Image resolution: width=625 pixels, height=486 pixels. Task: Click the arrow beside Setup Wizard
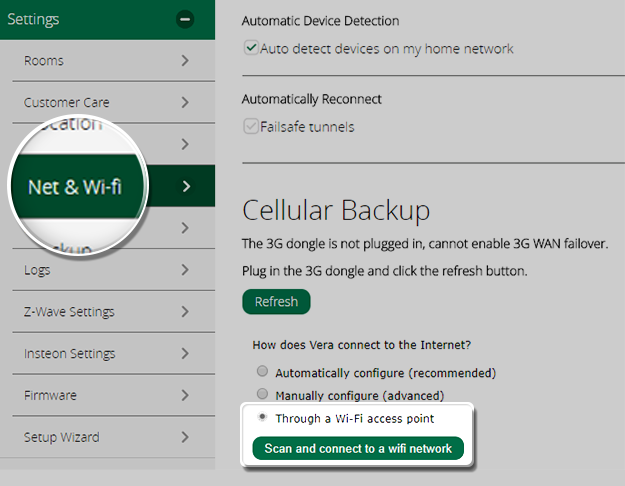185,438
